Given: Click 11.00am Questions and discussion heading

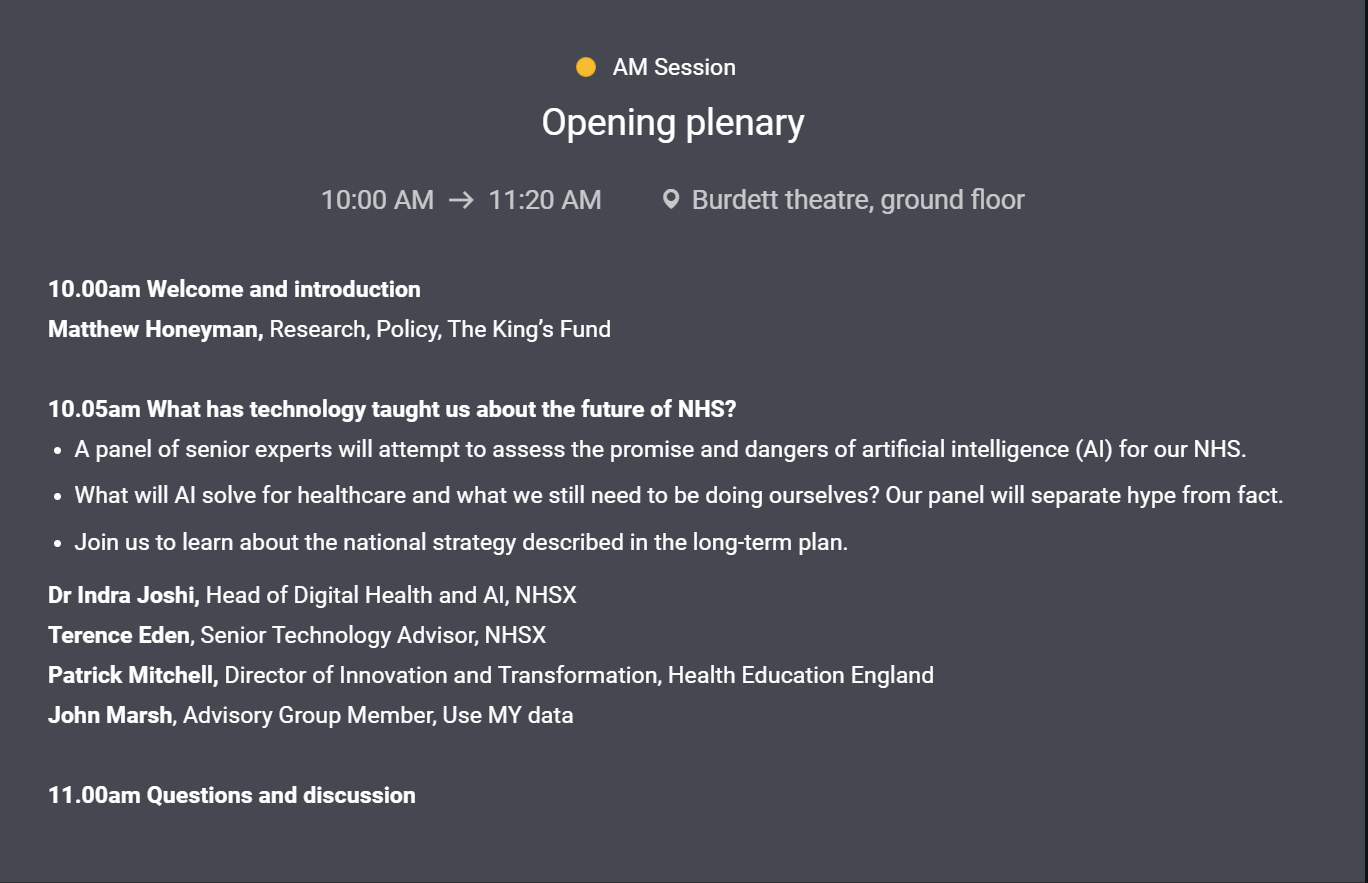Looking at the screenshot, I should [231, 795].
